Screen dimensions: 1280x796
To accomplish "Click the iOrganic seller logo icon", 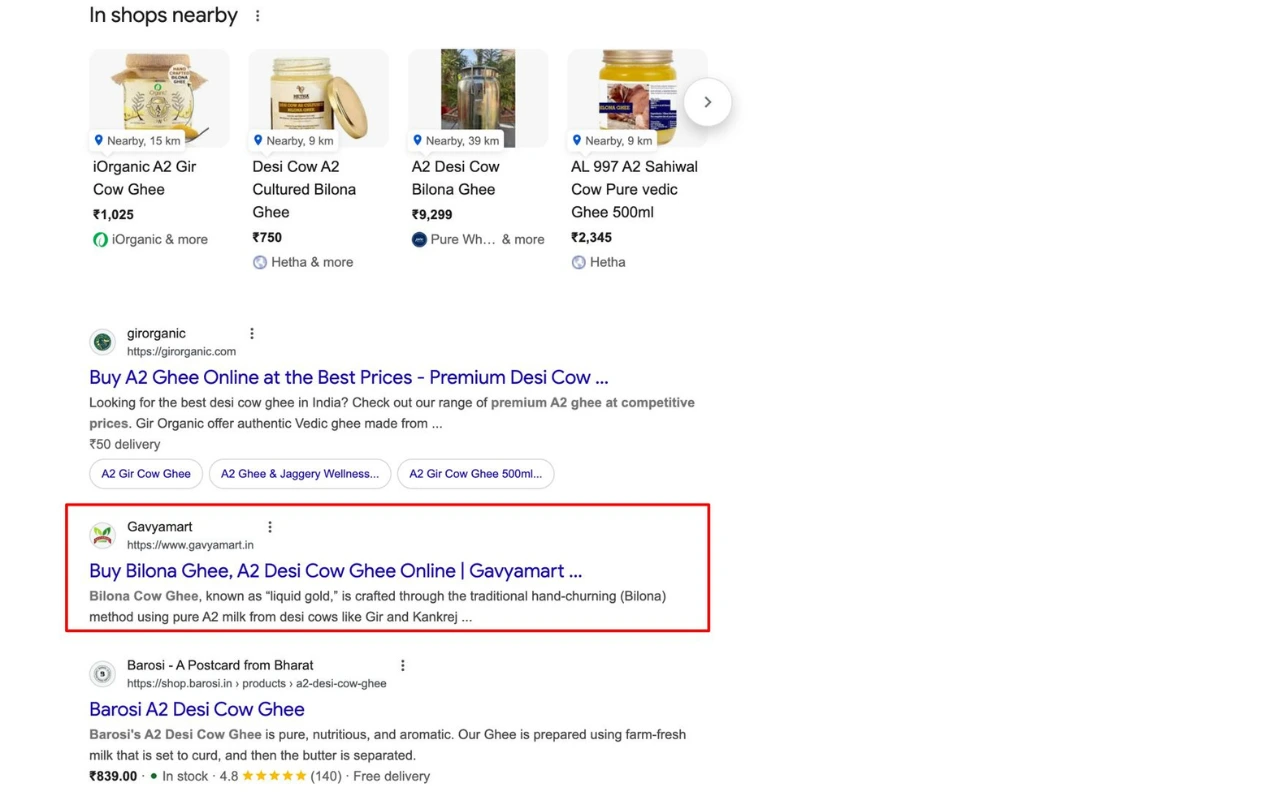I will point(100,240).
